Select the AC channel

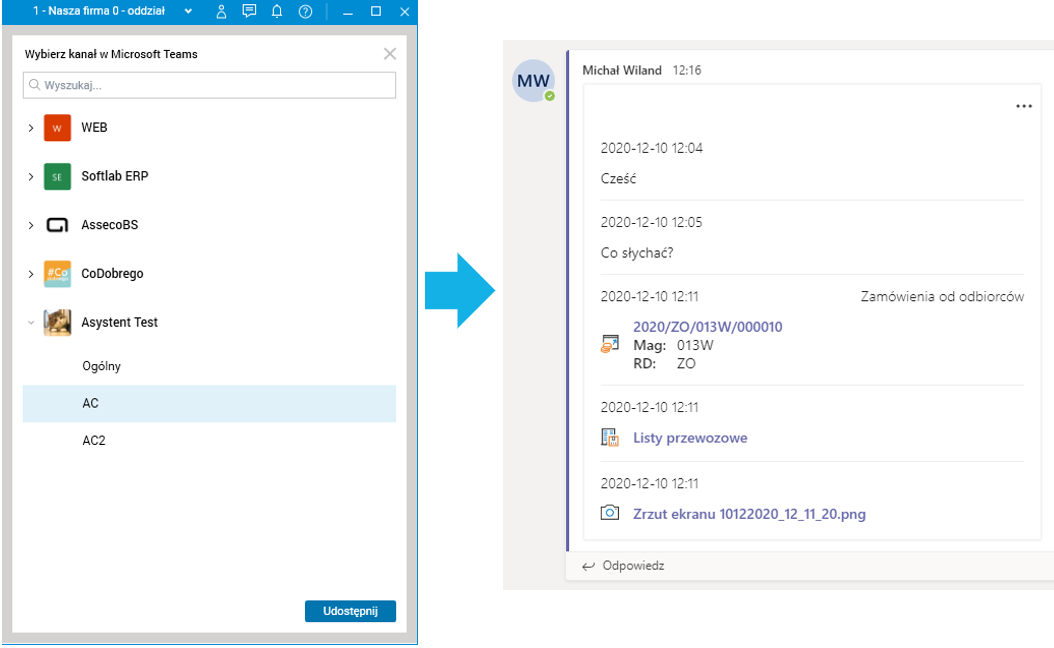click(209, 403)
